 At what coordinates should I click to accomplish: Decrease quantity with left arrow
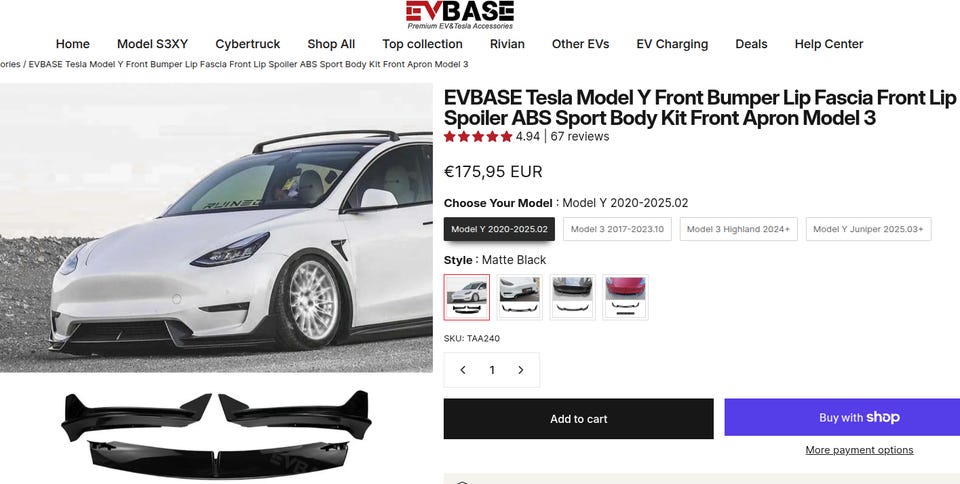[463, 370]
